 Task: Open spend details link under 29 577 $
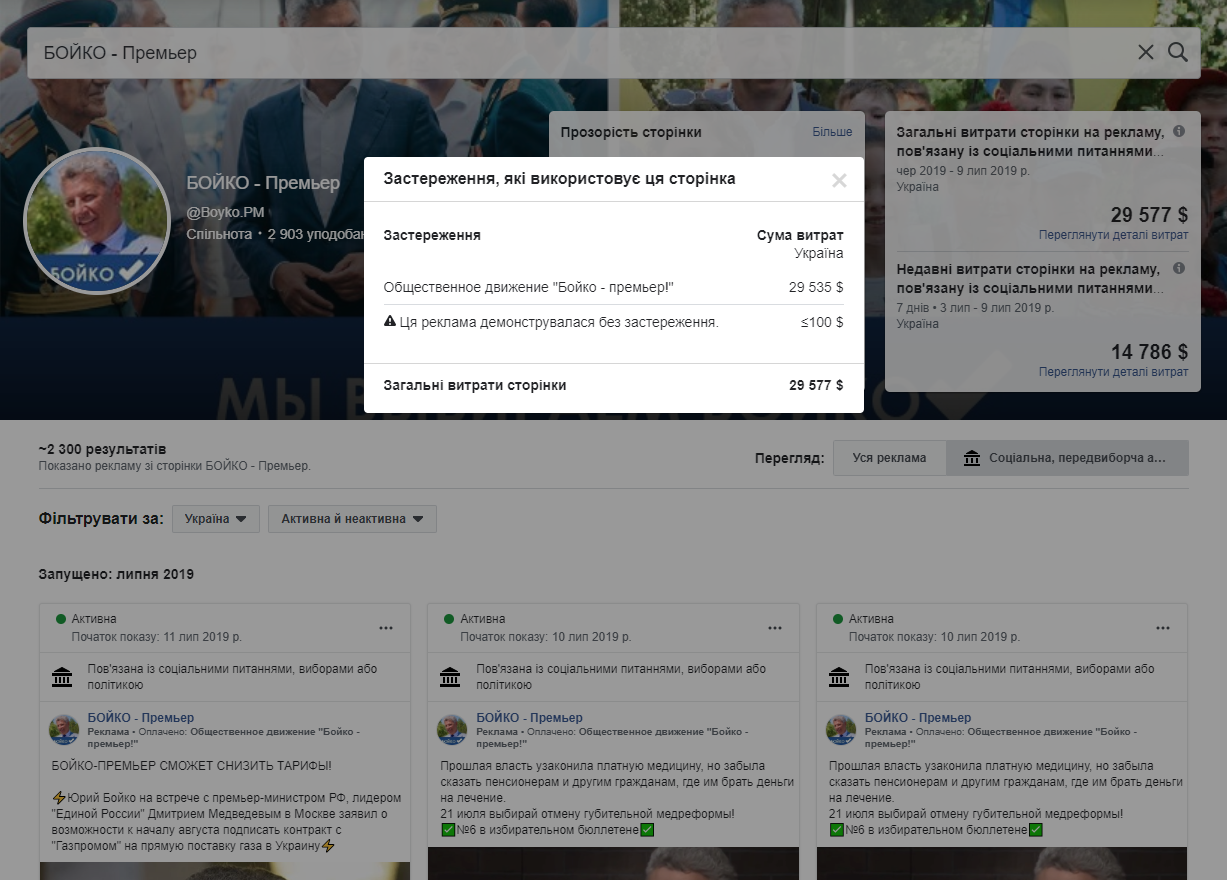1114,235
